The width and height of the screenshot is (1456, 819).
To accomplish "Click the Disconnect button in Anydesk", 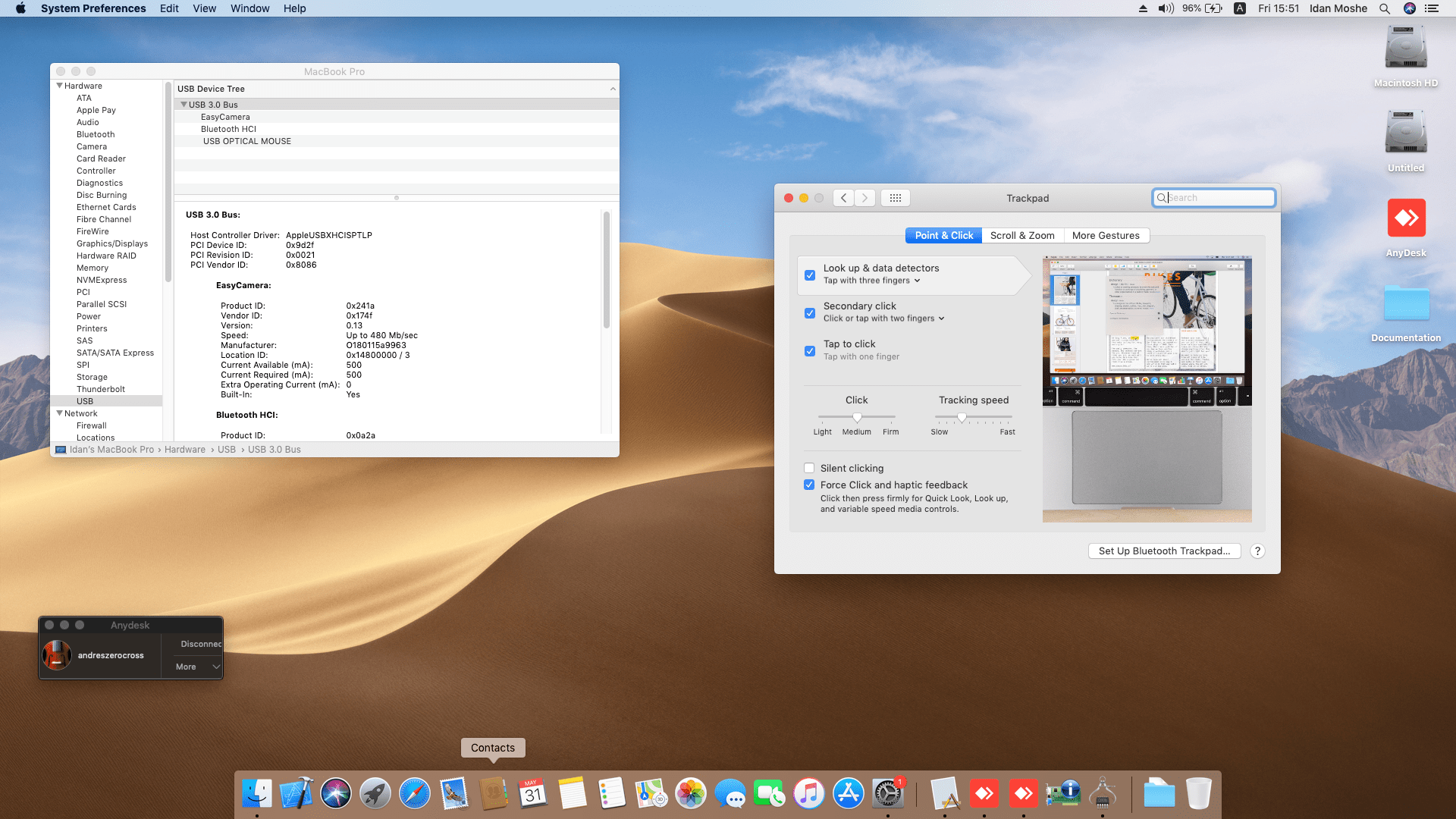I will [200, 644].
